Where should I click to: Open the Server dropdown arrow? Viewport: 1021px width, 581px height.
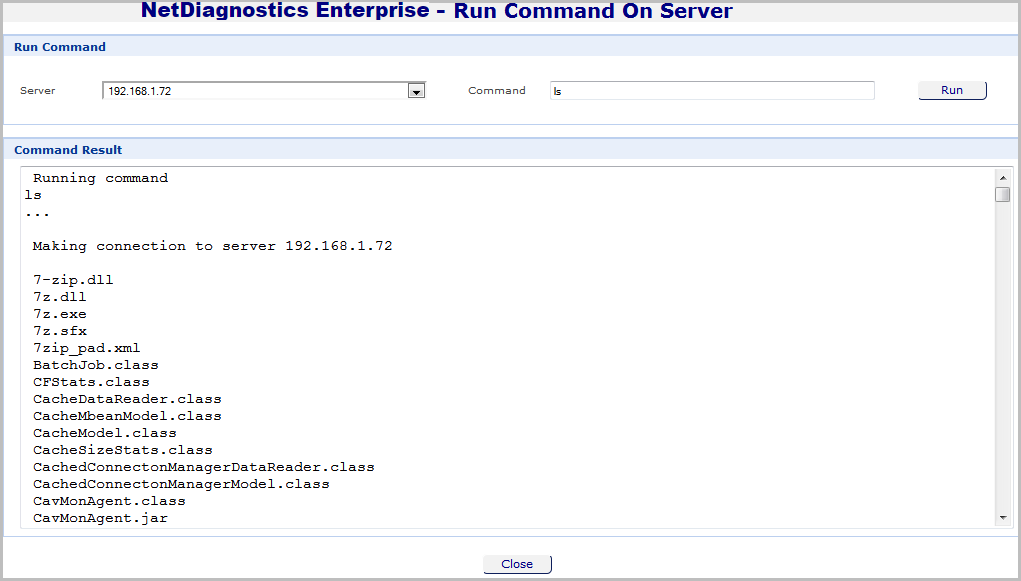pos(416,91)
